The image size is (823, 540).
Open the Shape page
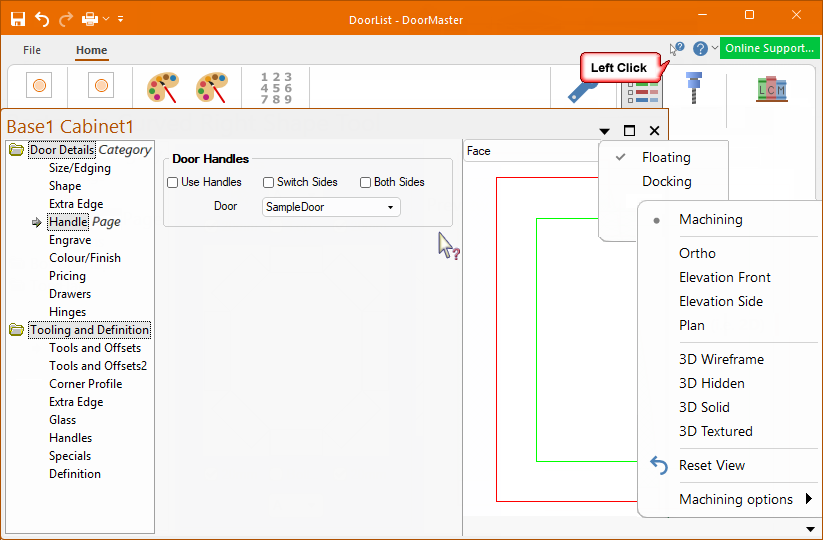(65, 186)
